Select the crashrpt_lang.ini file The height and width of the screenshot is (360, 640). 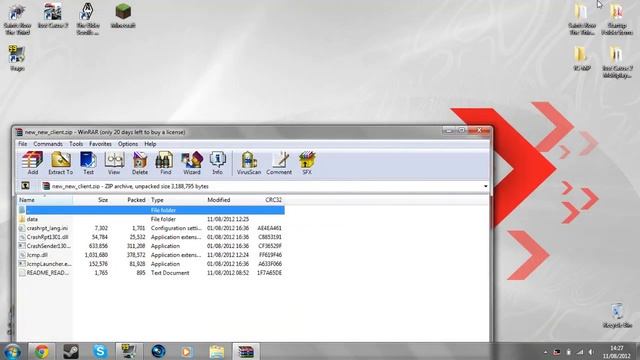pyautogui.click(x=151, y=228)
